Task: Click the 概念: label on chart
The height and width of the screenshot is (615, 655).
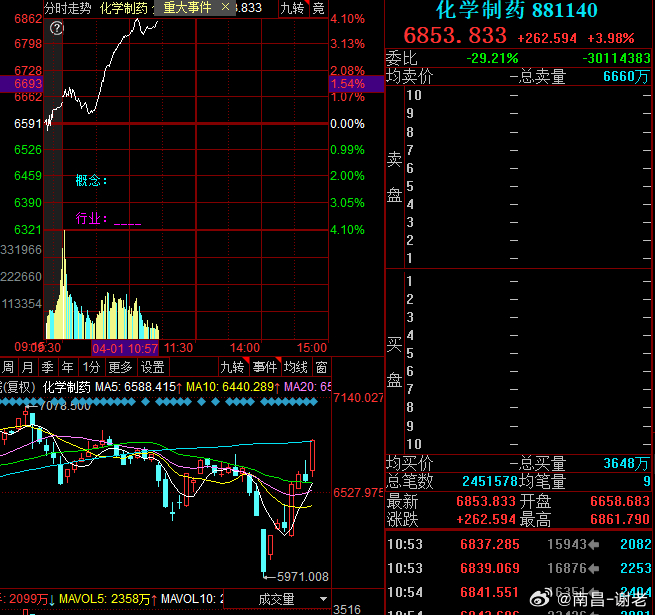Action: (91, 180)
